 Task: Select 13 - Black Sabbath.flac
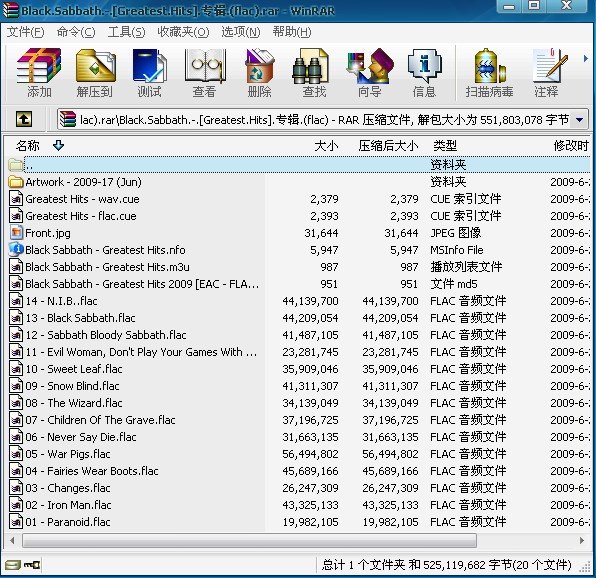tap(80, 318)
